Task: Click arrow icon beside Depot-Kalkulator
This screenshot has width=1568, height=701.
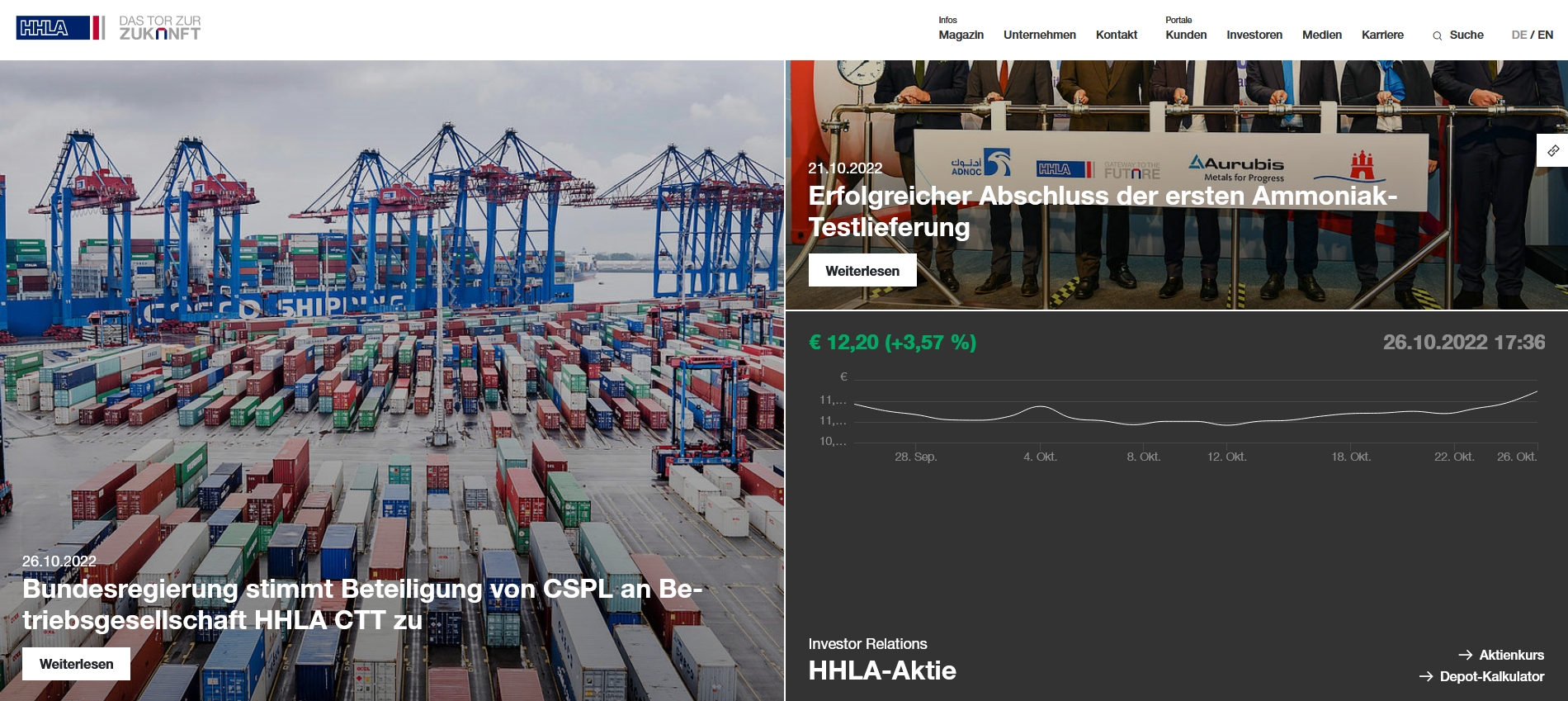Action: [1426, 676]
